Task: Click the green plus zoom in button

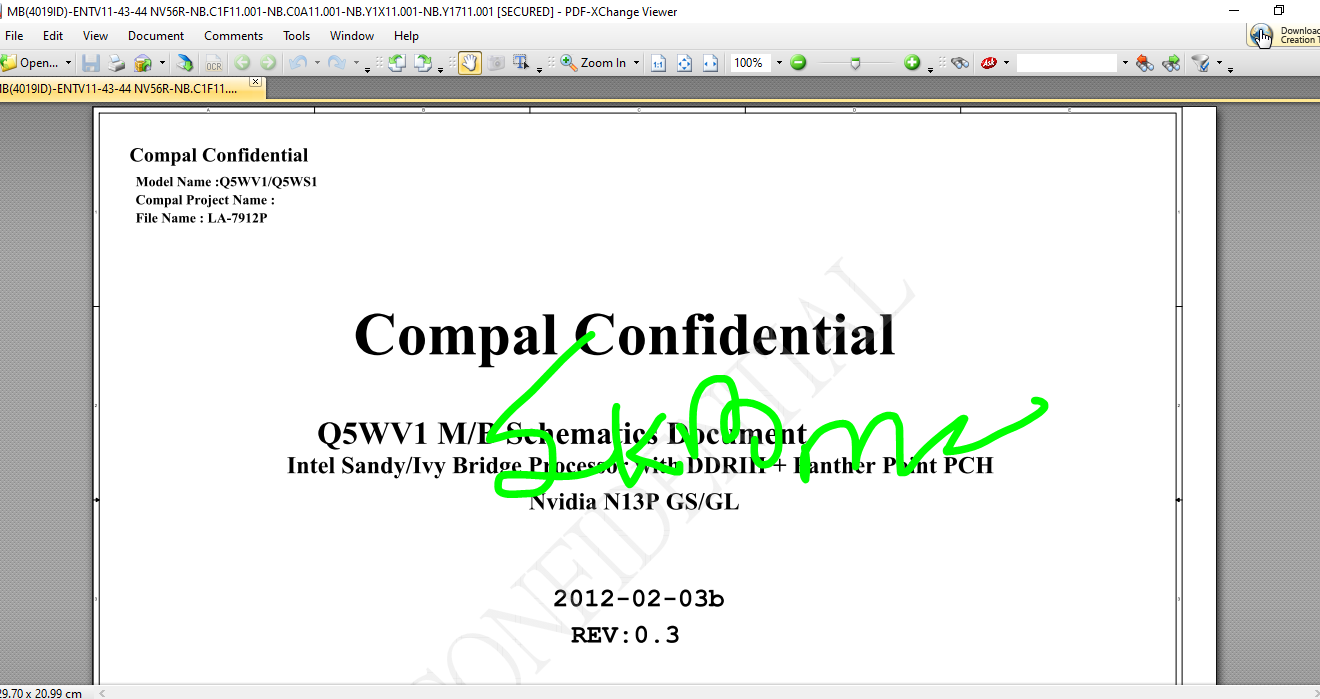Action: 912,63
